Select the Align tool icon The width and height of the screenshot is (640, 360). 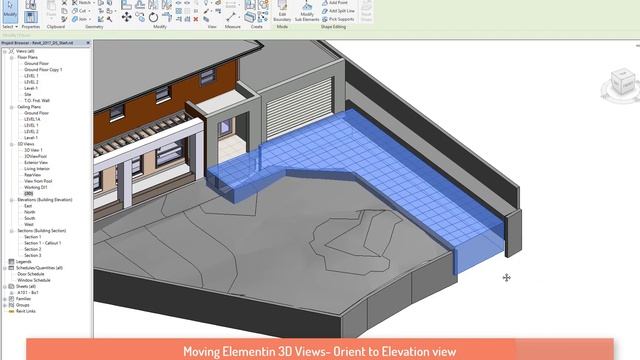click(127, 4)
